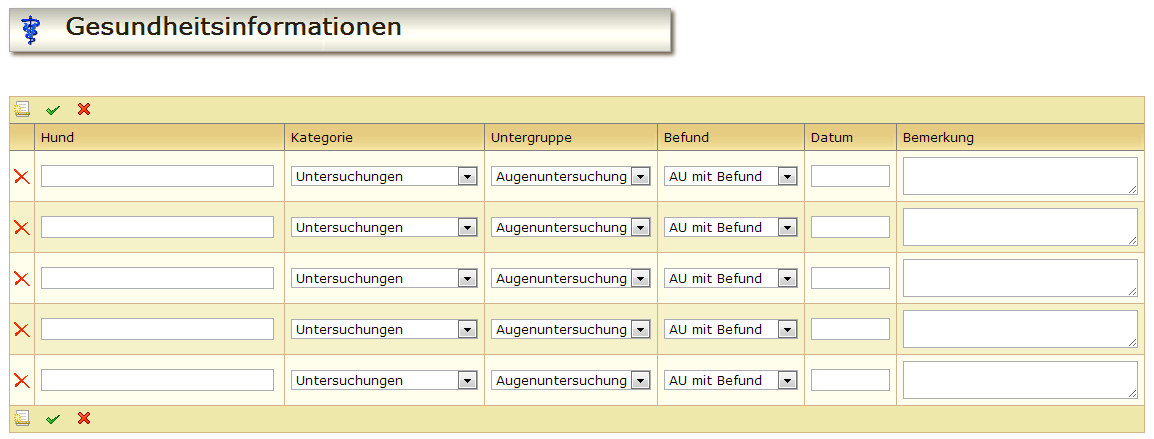The image size is (1154, 439).
Task: Click the red X in bottom toolbar
Action: point(84,418)
